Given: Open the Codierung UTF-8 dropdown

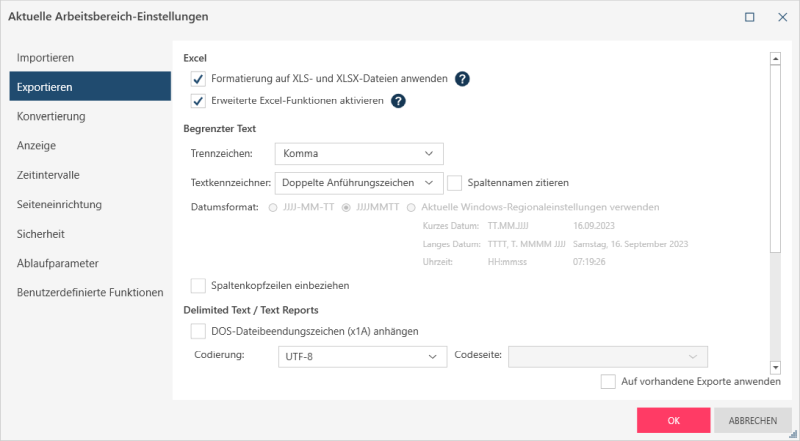Looking at the screenshot, I should 361,357.
